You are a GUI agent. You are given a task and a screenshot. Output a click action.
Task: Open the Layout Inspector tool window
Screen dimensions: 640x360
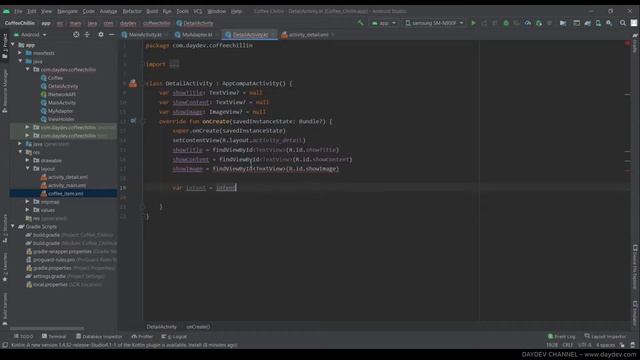coord(605,336)
